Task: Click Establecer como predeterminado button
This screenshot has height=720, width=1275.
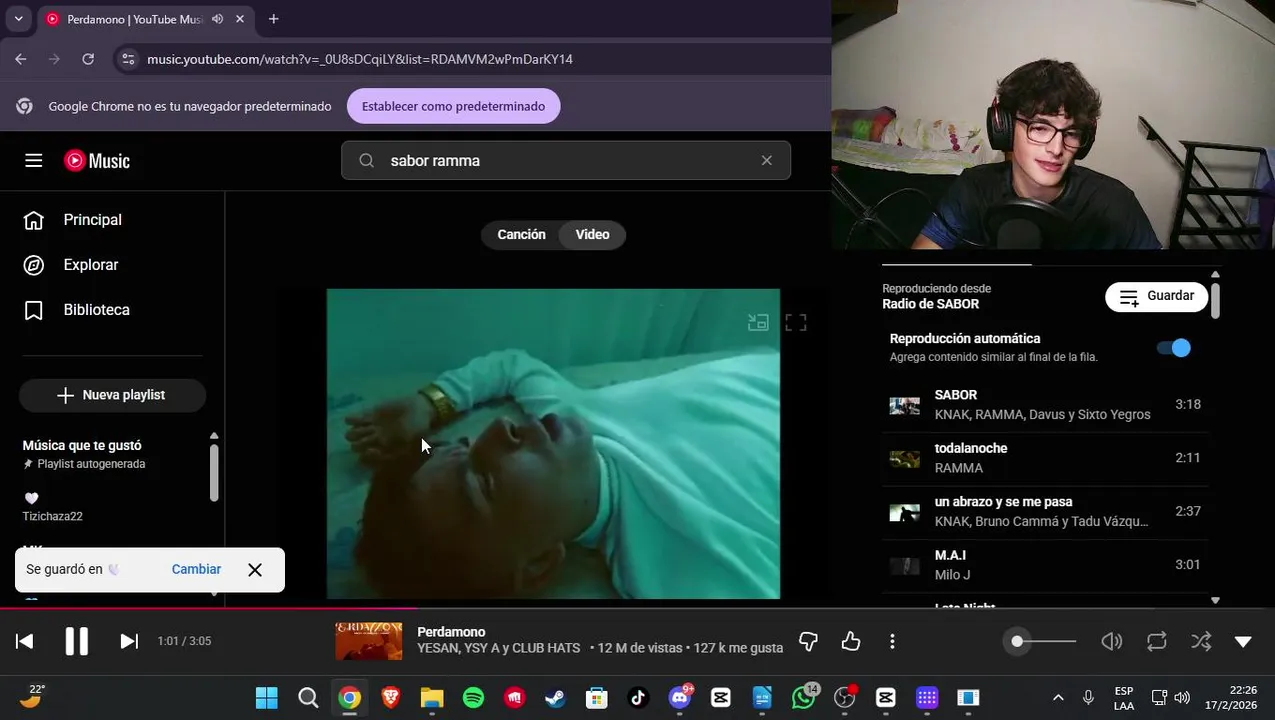Action: point(453,106)
